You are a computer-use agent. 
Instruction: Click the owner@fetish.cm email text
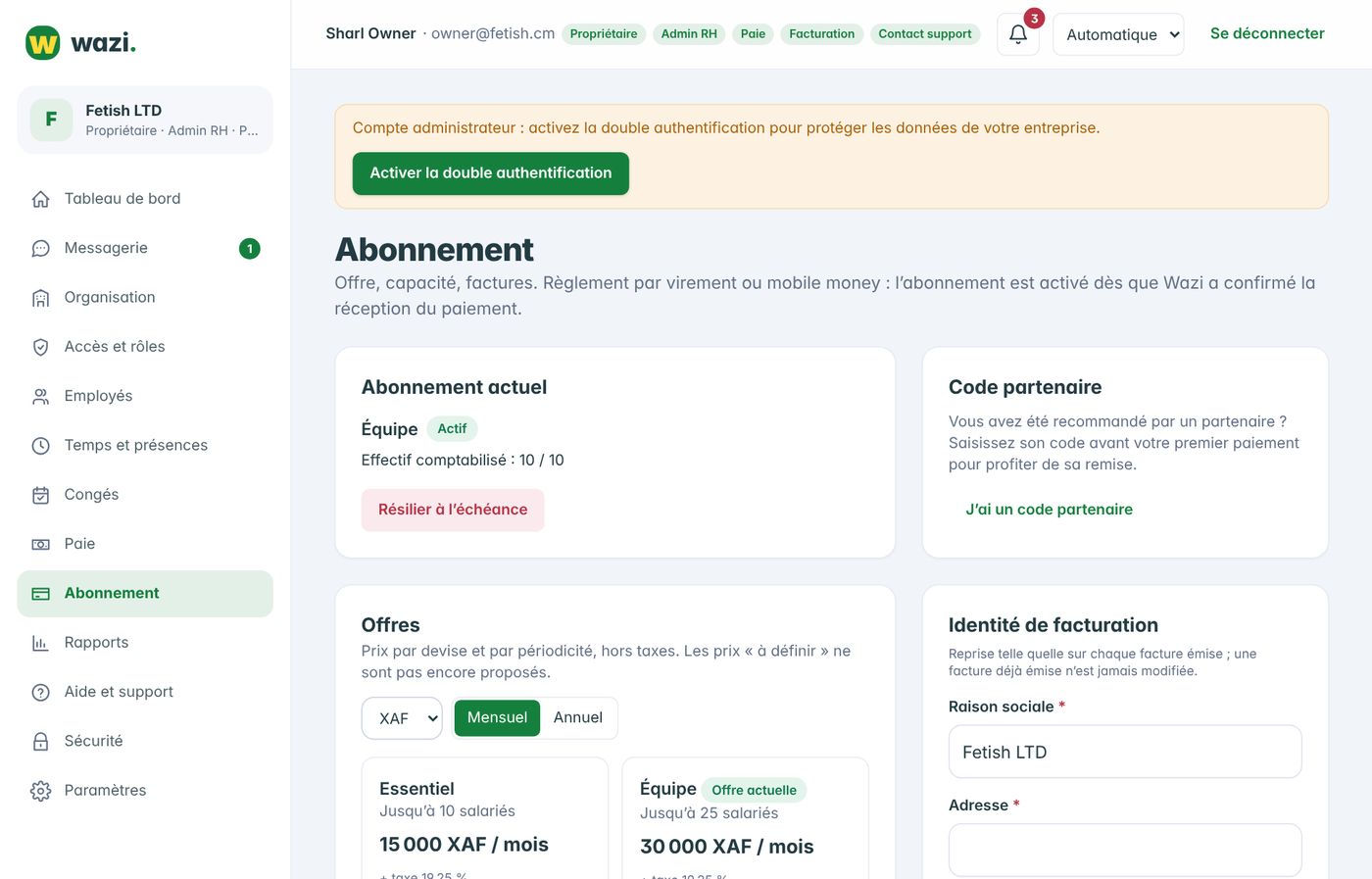(x=493, y=33)
